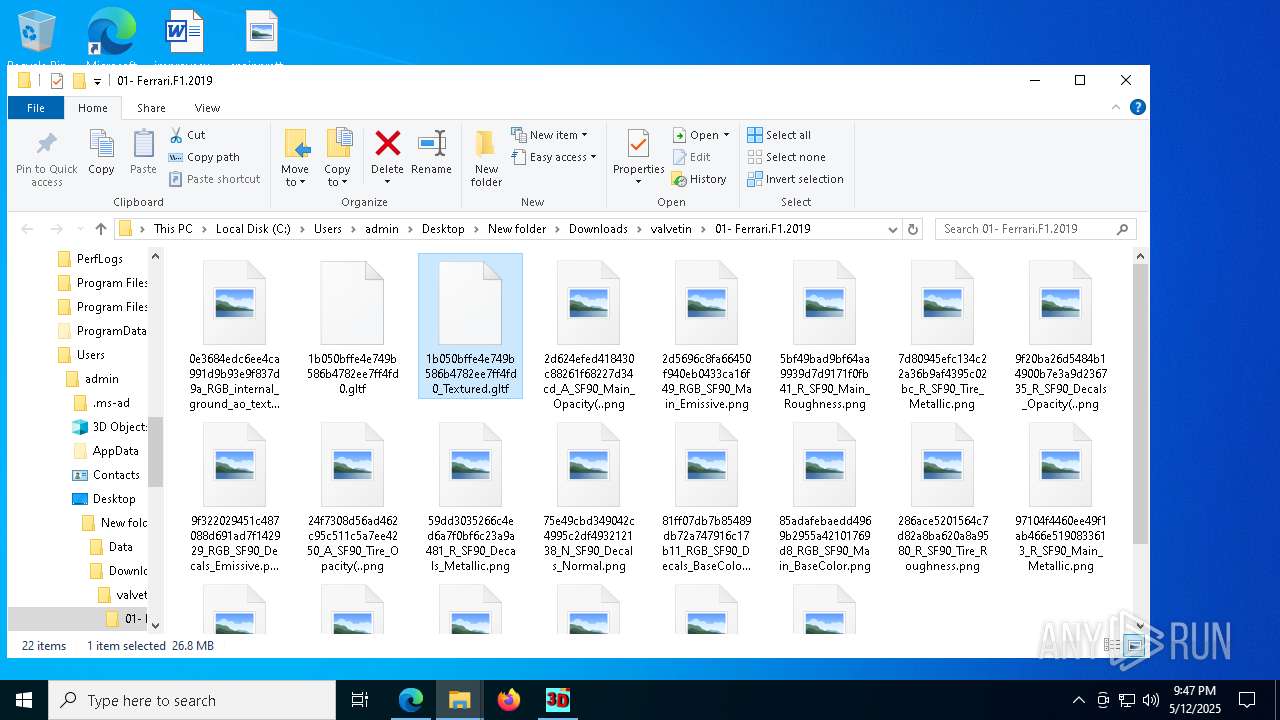Expand the address bar history dropdown

coord(893,229)
